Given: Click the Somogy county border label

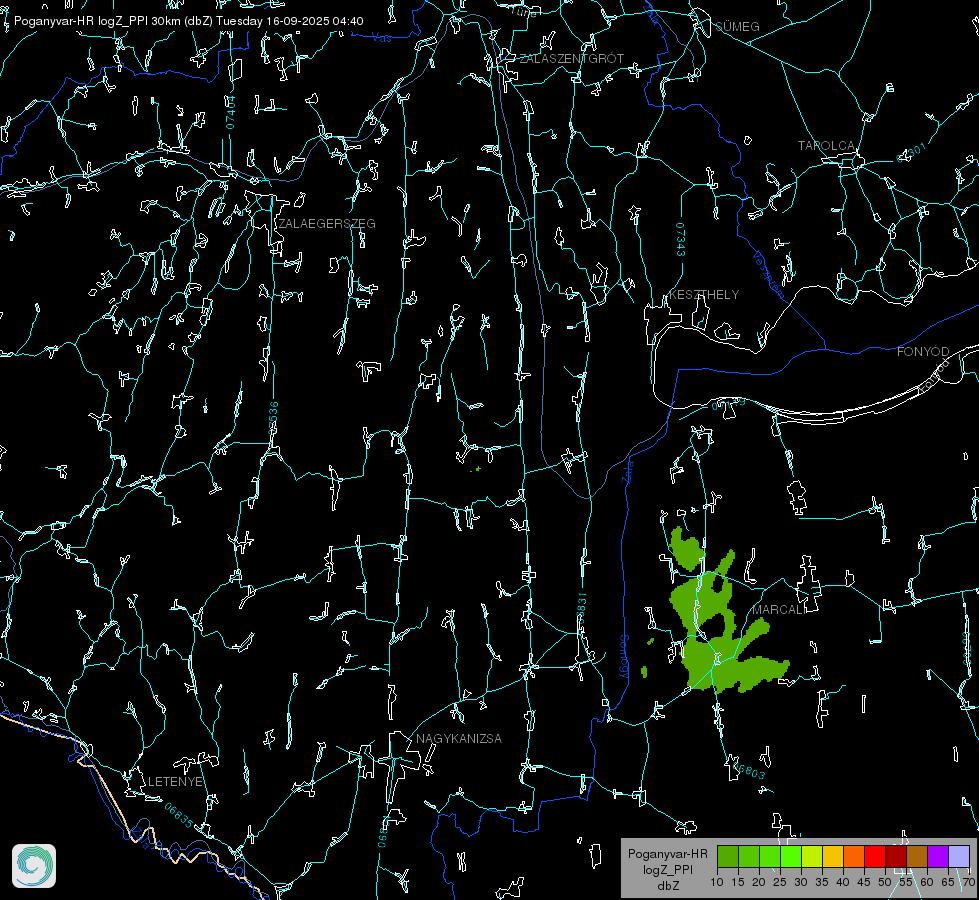Looking at the screenshot, I should [624, 658].
